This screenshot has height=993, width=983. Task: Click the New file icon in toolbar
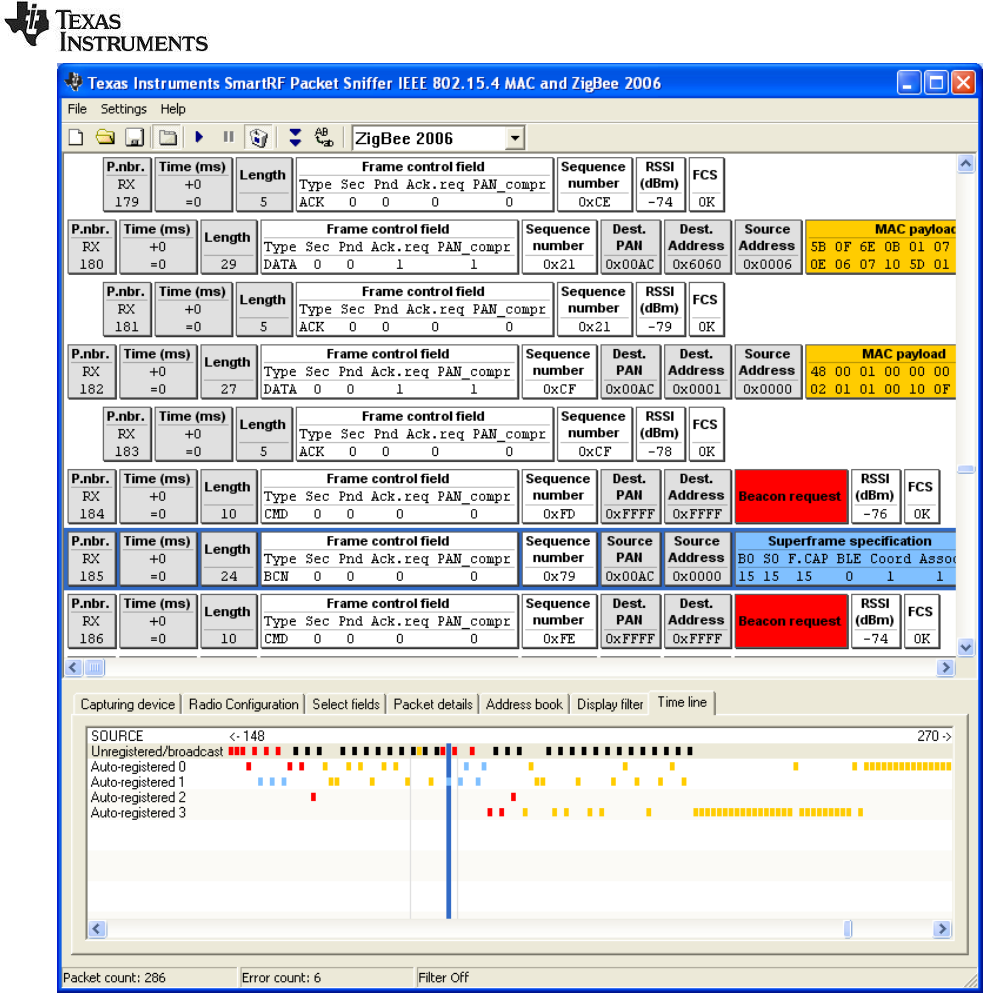[76, 137]
